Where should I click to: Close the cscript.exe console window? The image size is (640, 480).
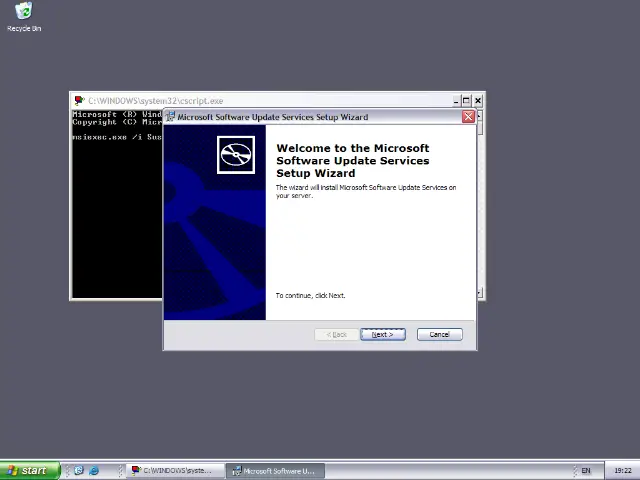click(x=478, y=100)
